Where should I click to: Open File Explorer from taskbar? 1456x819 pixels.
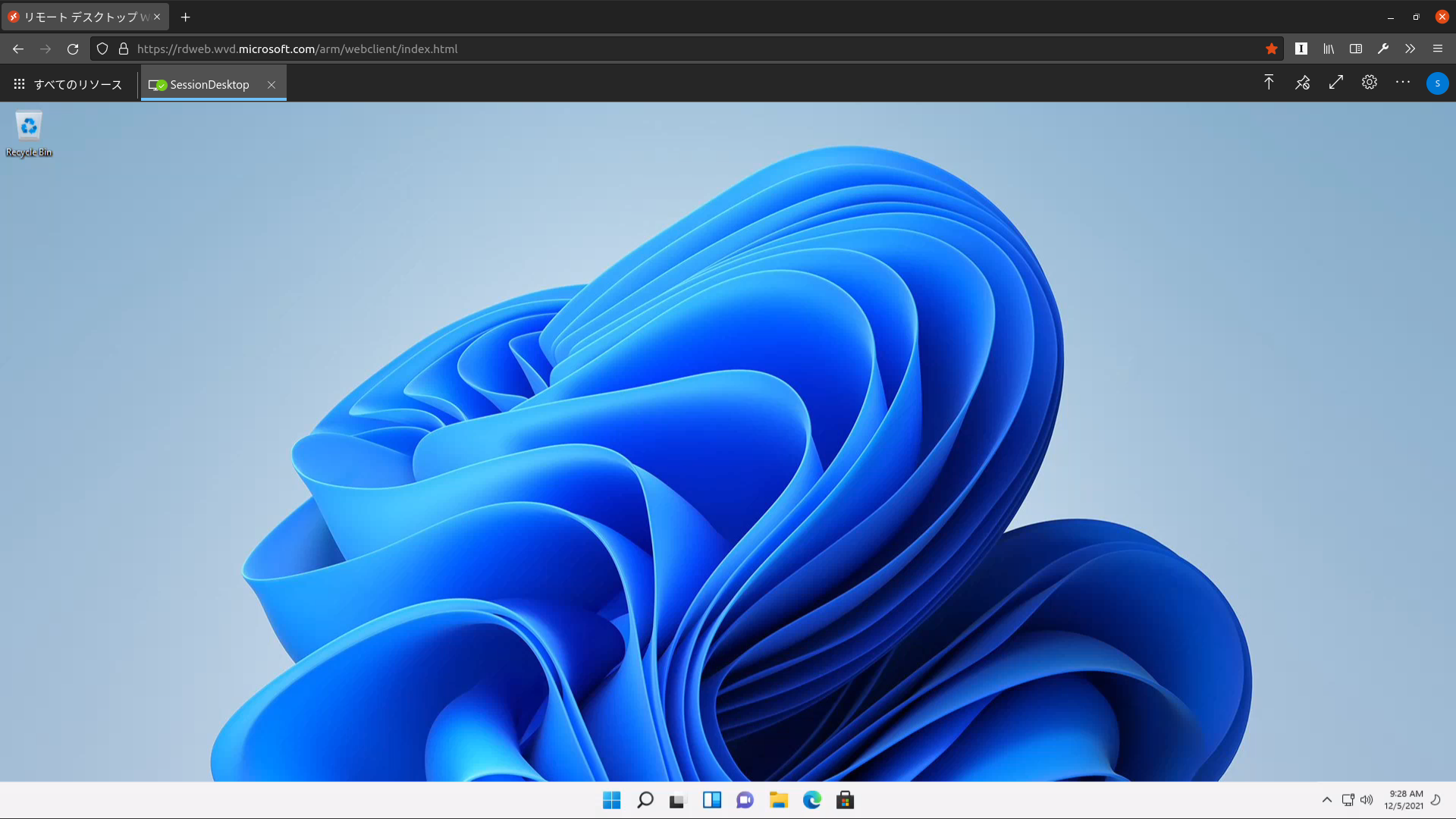coord(779,800)
